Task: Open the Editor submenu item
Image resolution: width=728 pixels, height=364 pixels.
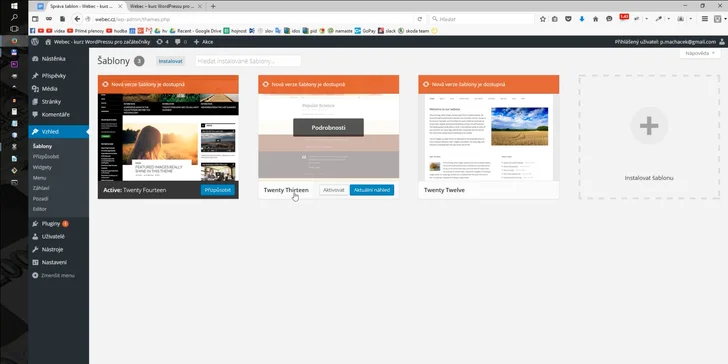Action: (x=40, y=209)
